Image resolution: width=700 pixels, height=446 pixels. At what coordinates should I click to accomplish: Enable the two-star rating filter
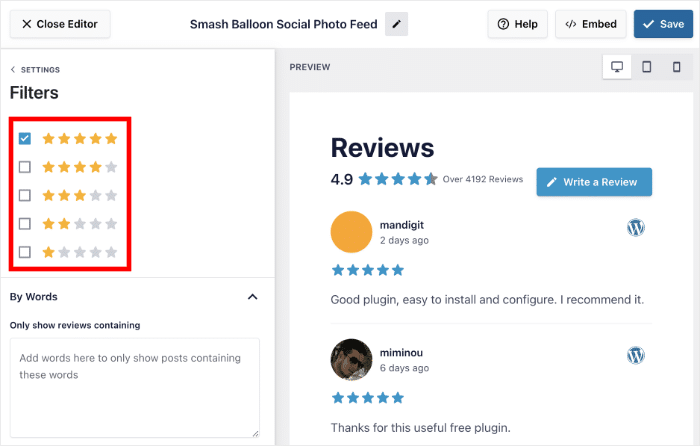coord(25,224)
